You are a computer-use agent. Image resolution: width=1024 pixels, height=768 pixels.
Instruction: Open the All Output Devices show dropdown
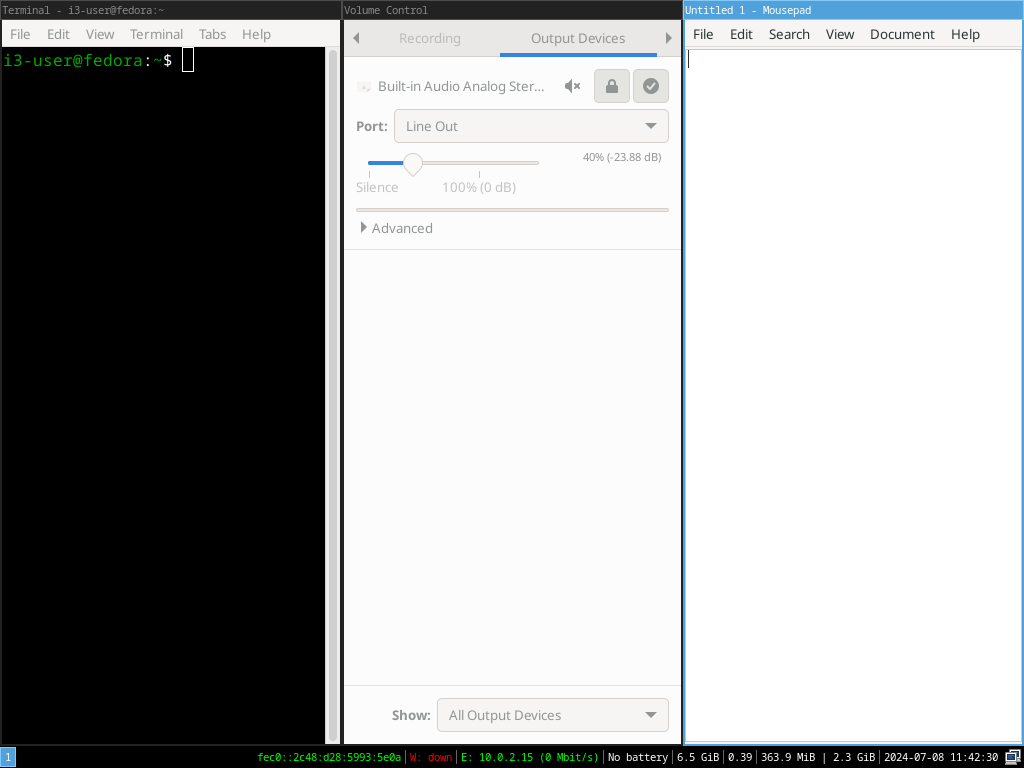552,715
